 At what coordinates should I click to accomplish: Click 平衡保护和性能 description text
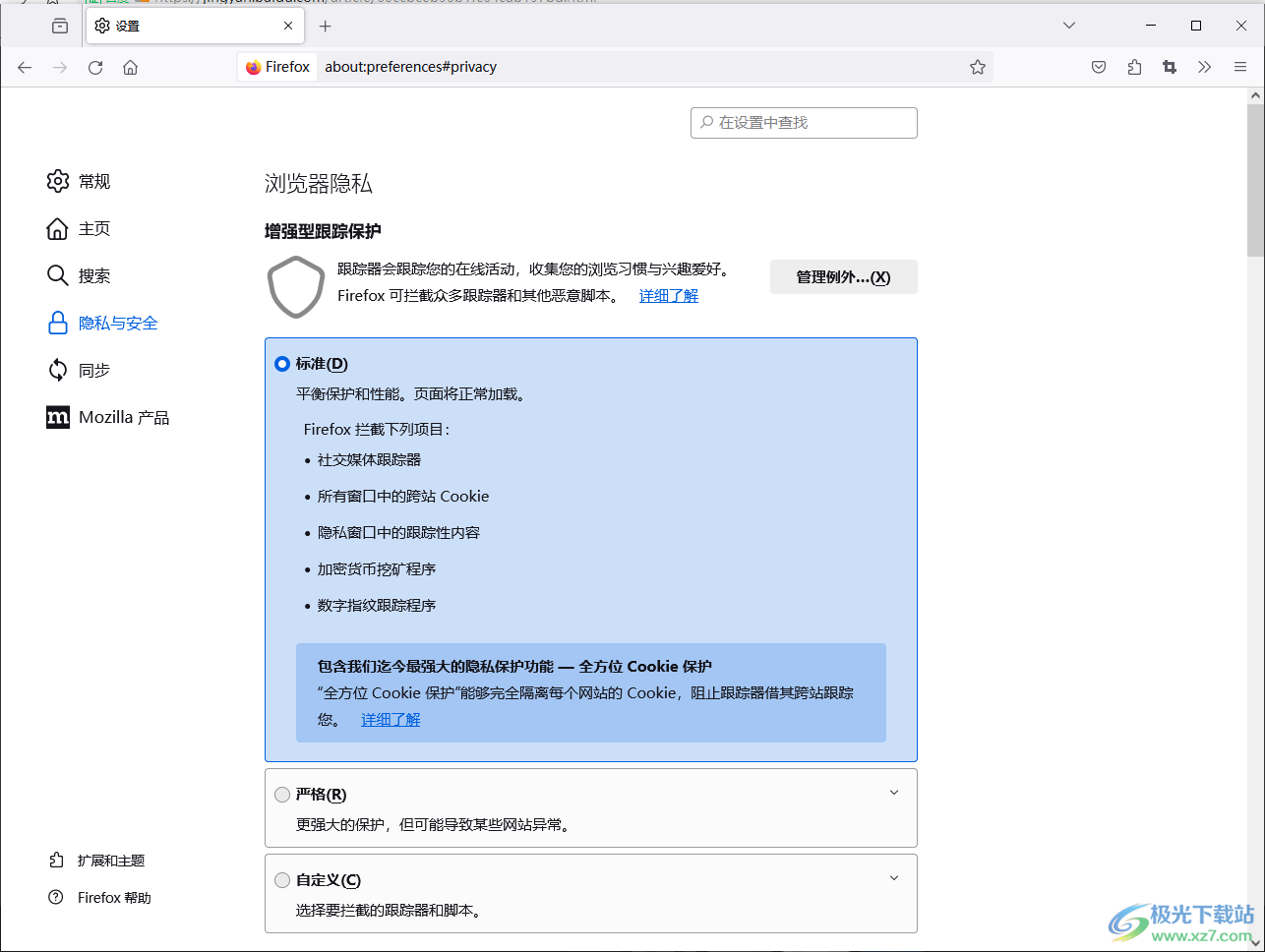click(x=411, y=394)
